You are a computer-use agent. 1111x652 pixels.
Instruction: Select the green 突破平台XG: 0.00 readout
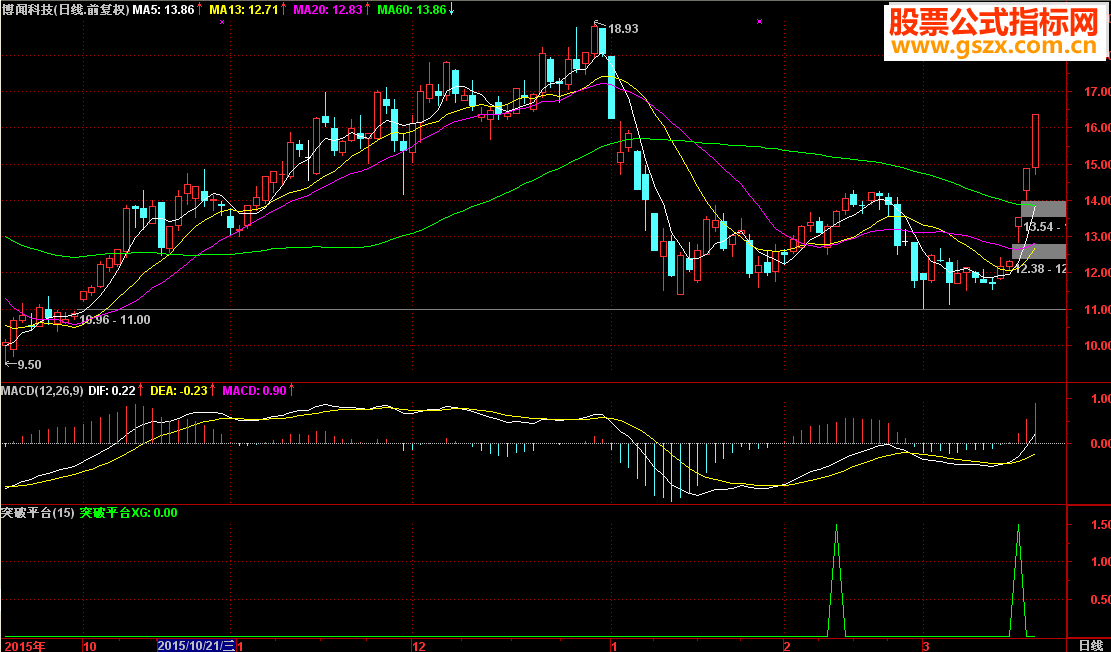click(x=128, y=513)
